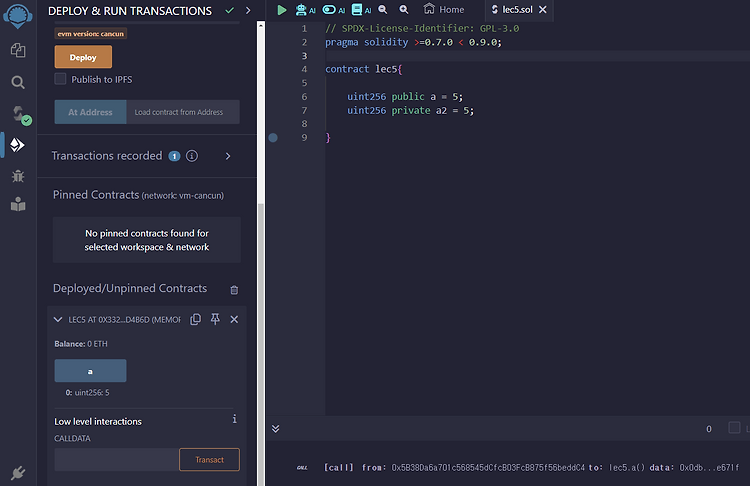This screenshot has width=750, height=486.
Task: Switch to the Home tab
Action: (x=444, y=10)
